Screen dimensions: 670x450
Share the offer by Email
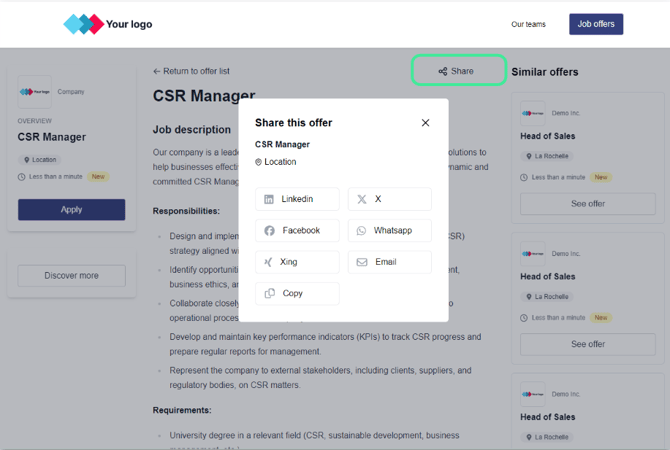[x=389, y=262]
